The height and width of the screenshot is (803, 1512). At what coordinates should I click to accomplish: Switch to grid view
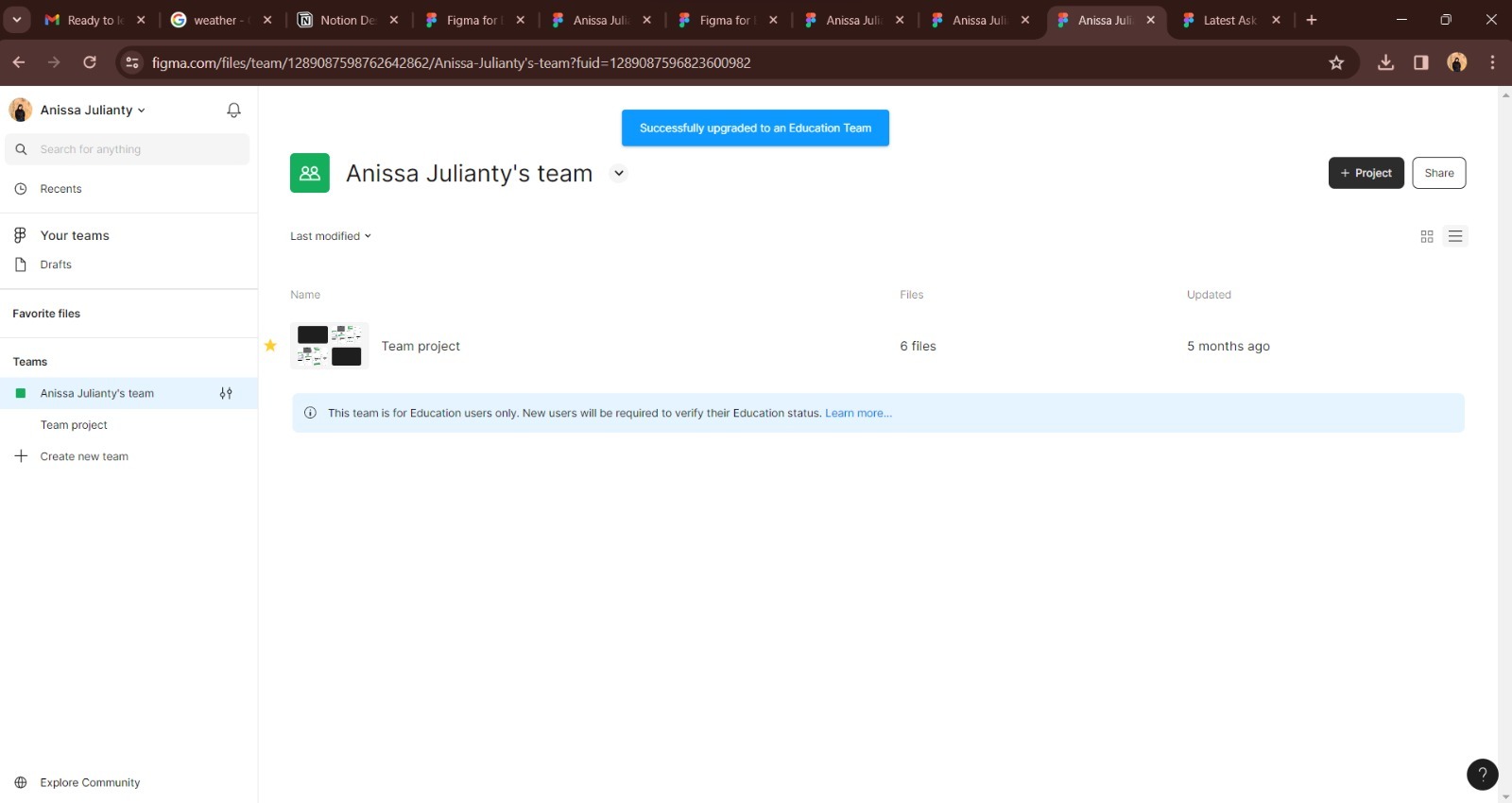pyautogui.click(x=1427, y=236)
